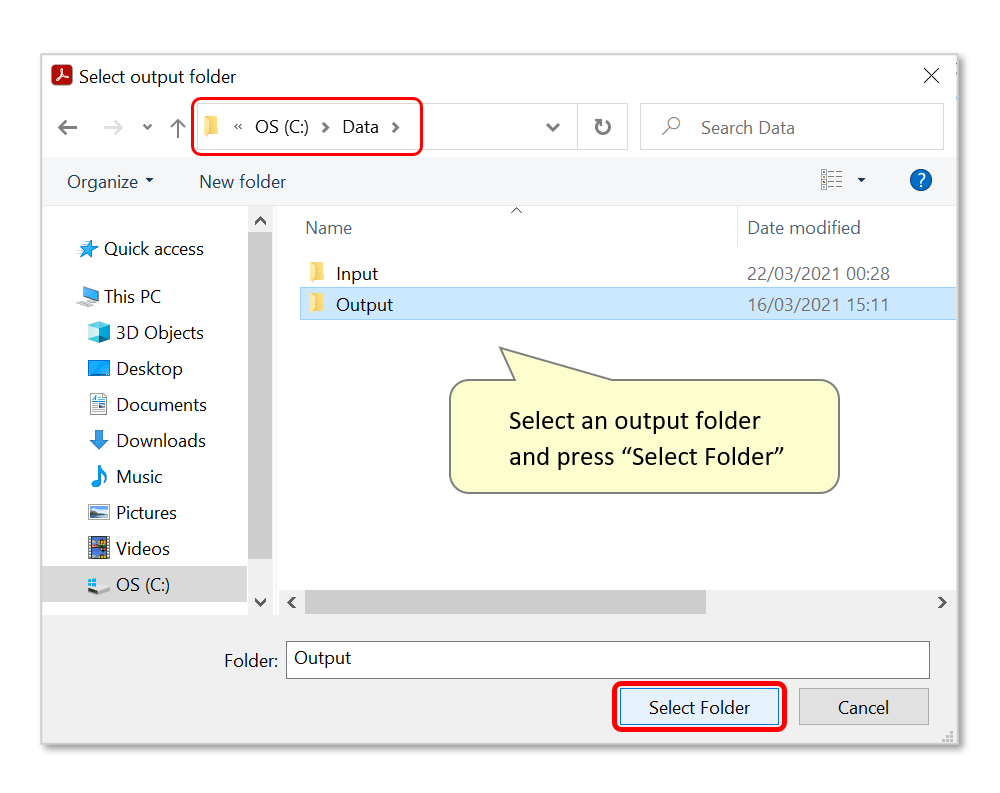Viewport: 1000px width, 793px height.
Task: Expand the chevron after Data in path
Action: click(395, 128)
